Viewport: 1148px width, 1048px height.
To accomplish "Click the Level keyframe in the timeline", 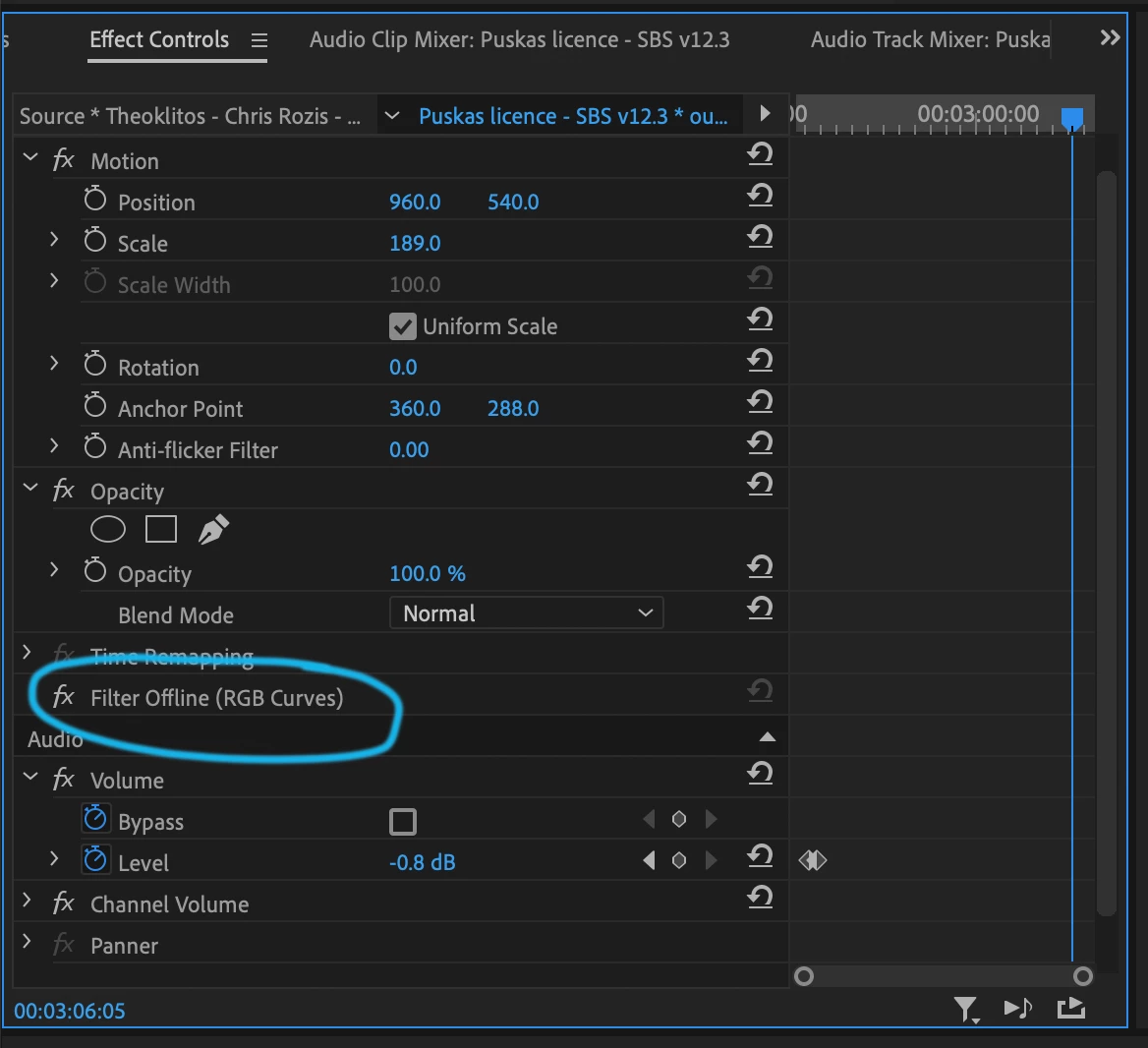I will 813,860.
